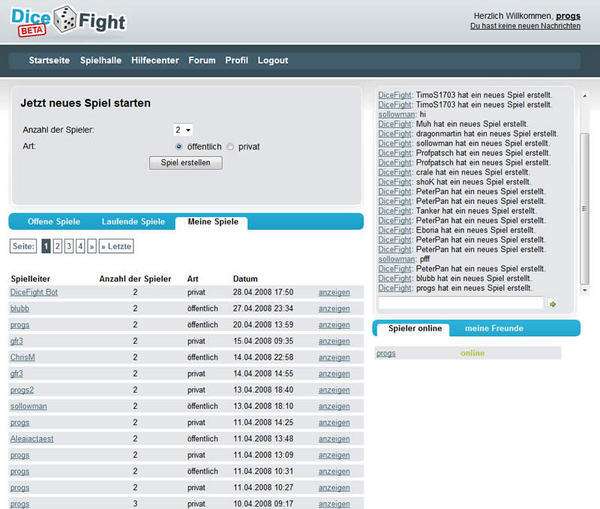Click anzeigen for 13.04.2008 18:40 game
Screen dimensions: 600x509
[334, 390]
